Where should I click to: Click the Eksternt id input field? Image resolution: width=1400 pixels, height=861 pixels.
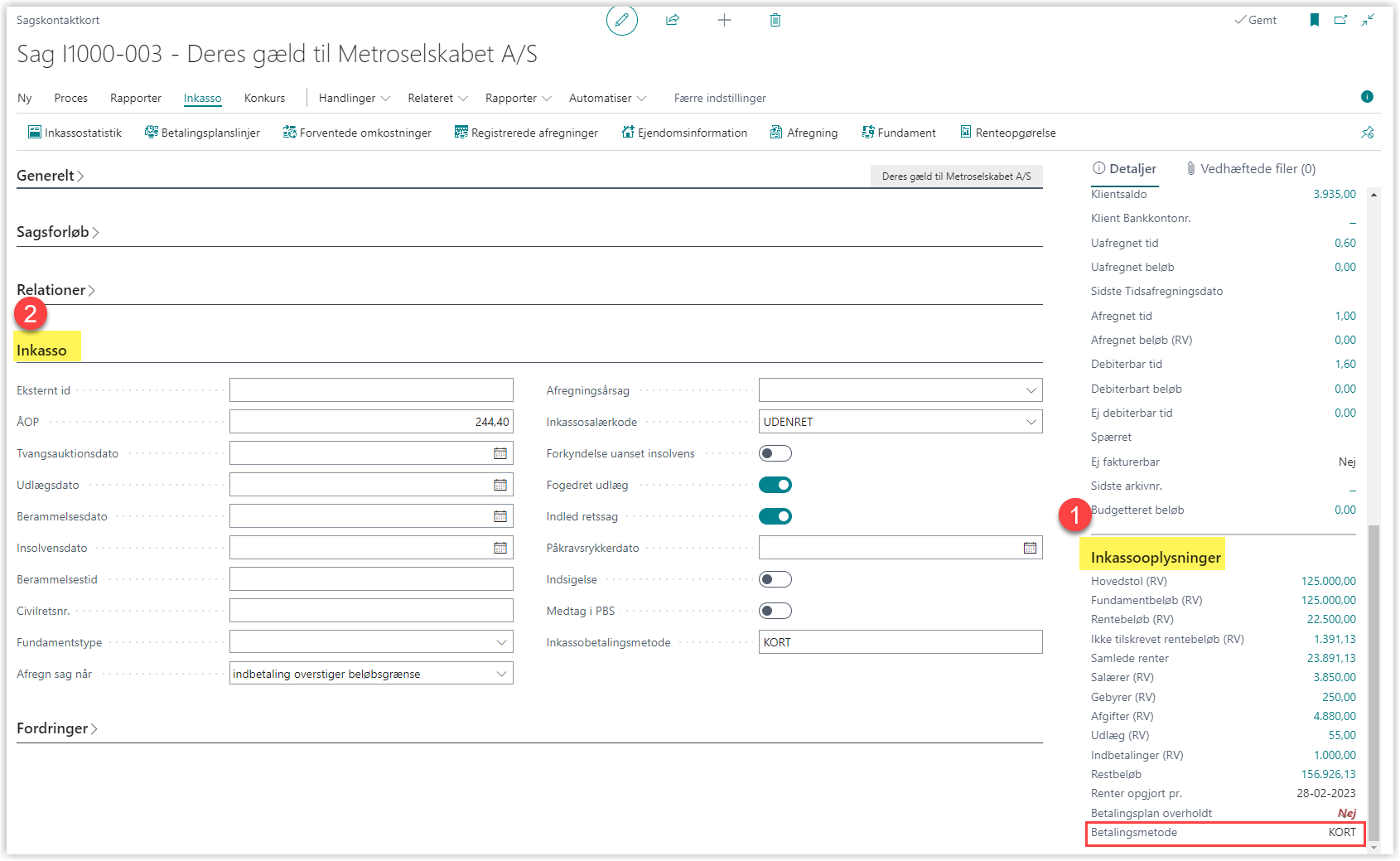click(x=371, y=390)
